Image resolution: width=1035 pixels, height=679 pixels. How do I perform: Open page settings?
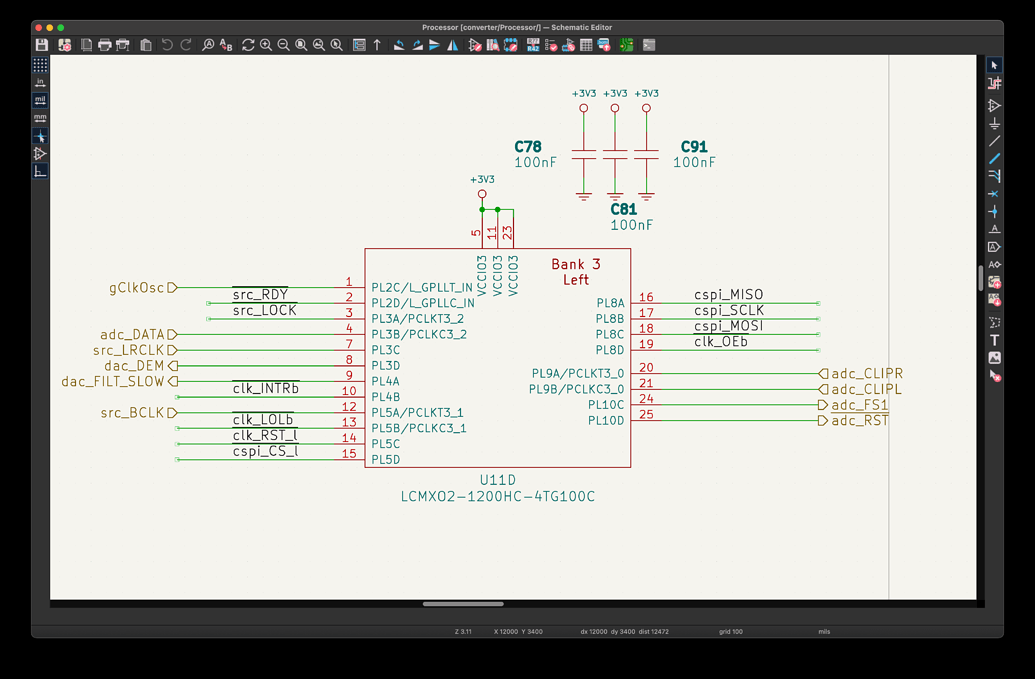coord(86,45)
